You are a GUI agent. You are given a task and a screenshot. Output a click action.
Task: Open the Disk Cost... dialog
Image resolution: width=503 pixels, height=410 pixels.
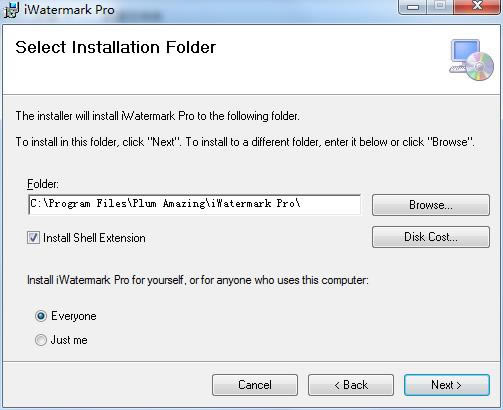tap(431, 237)
